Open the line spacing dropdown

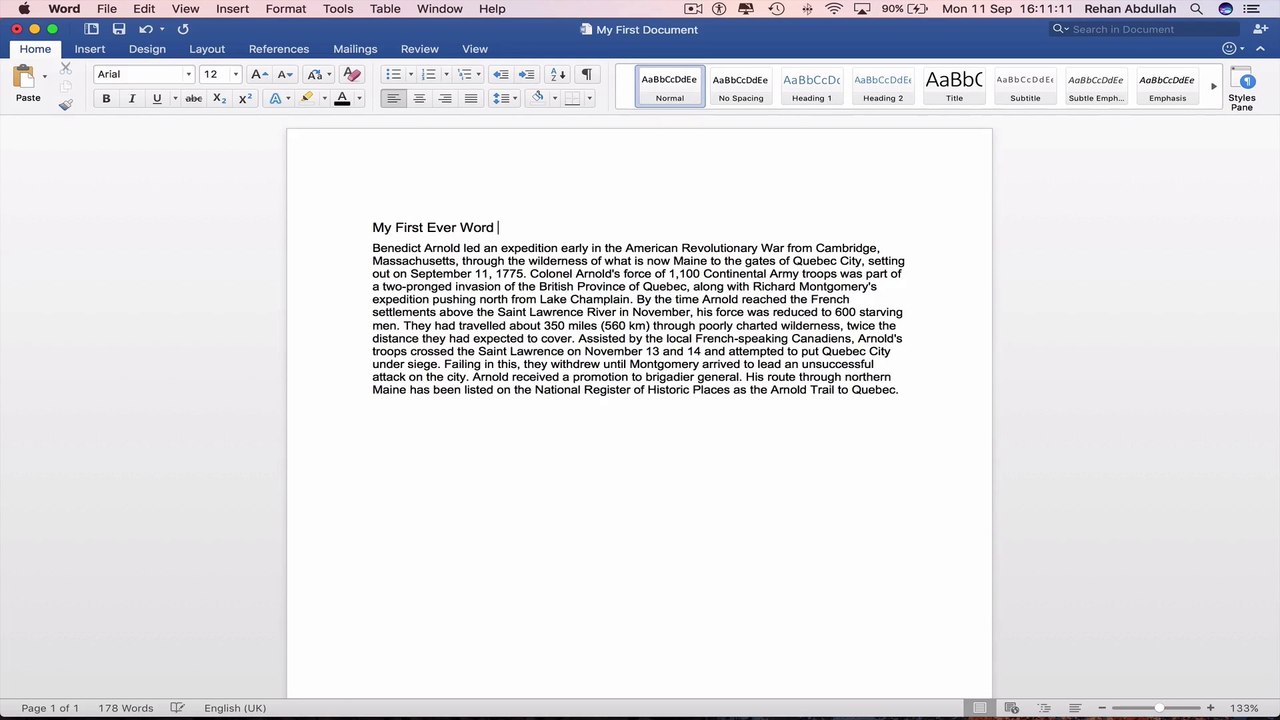(503, 98)
